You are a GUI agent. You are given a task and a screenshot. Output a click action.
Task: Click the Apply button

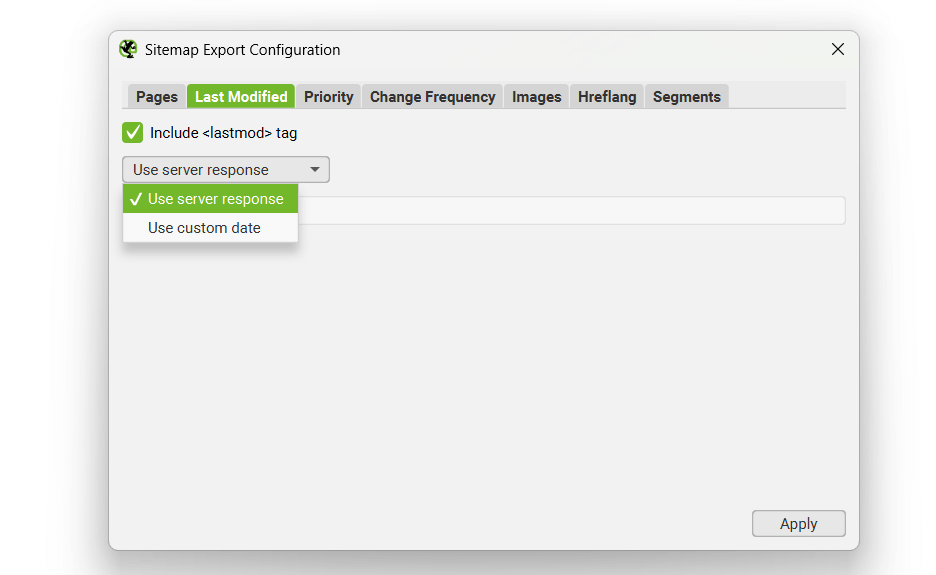point(799,524)
